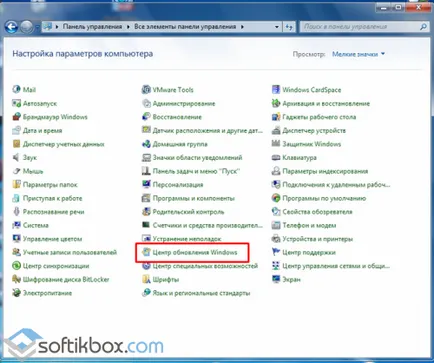The image size is (434, 363).
Task: Go back with the Back button
Action: 12,27
